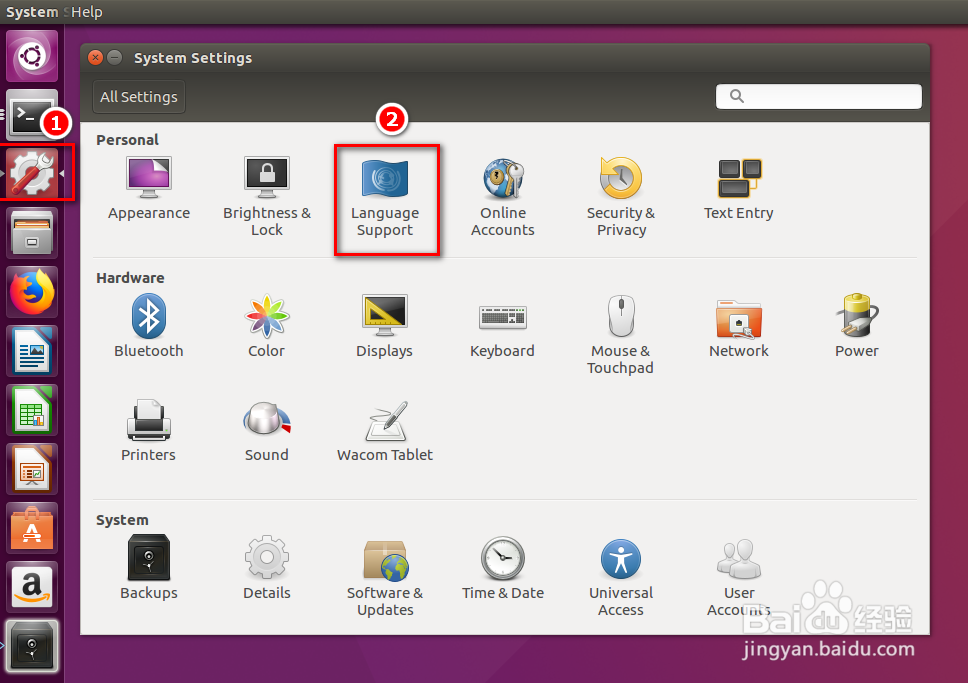This screenshot has width=968, height=683.
Task: Click the search field
Action: pos(818,96)
